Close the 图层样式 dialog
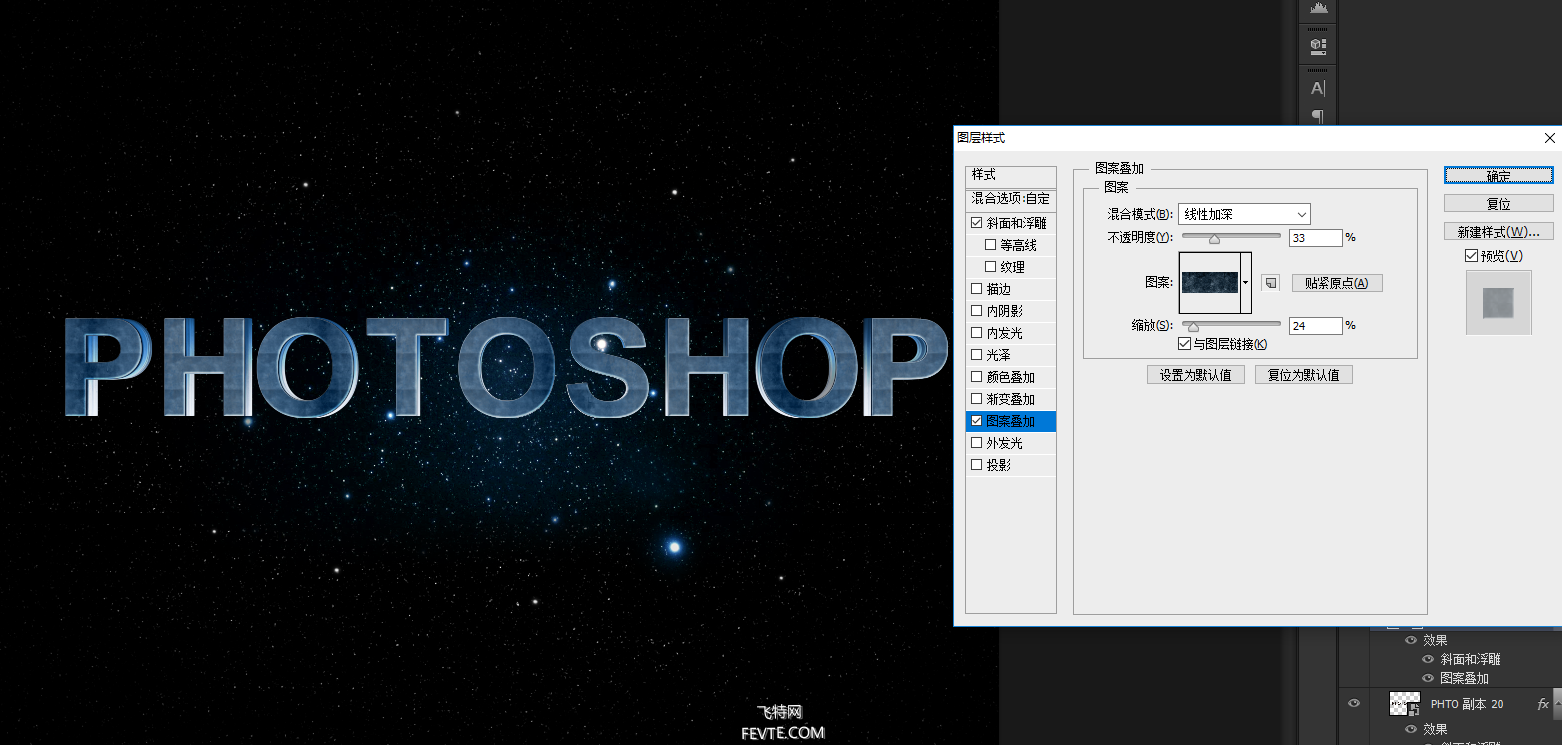 coord(1550,138)
